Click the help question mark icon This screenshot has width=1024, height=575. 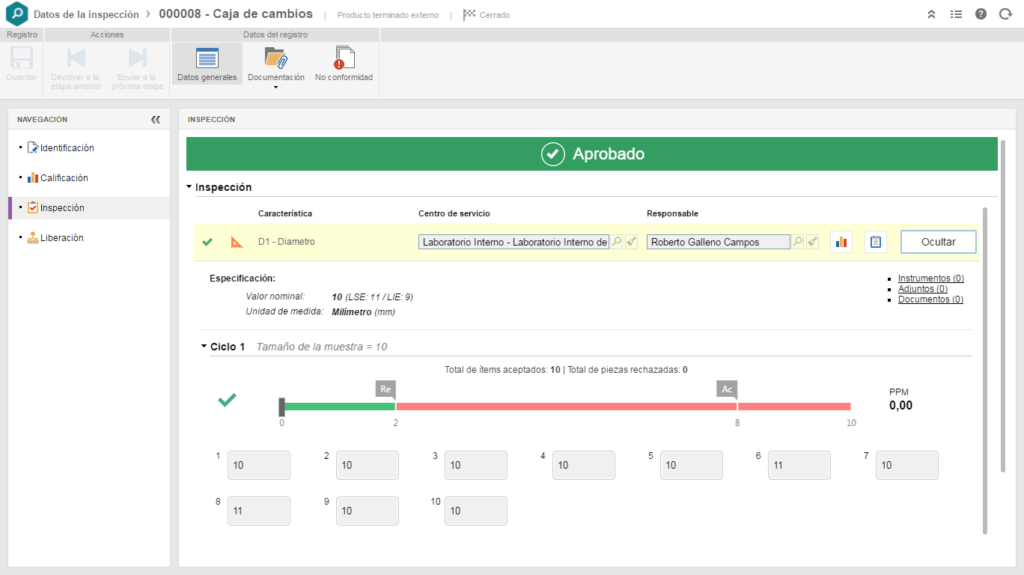(980, 14)
